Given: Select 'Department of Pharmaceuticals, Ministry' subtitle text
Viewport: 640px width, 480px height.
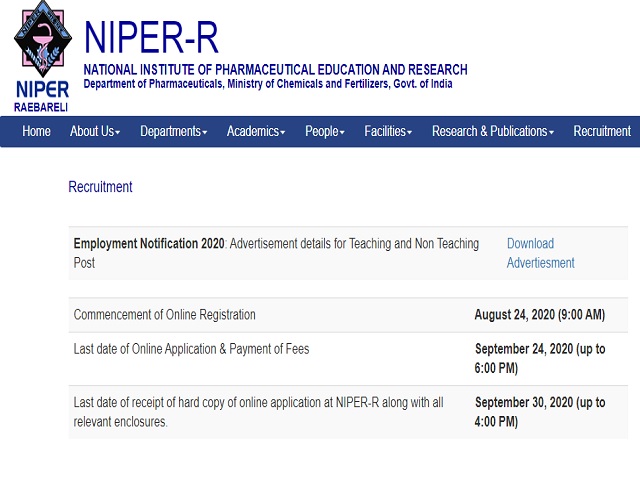Looking at the screenshot, I should point(268,84).
